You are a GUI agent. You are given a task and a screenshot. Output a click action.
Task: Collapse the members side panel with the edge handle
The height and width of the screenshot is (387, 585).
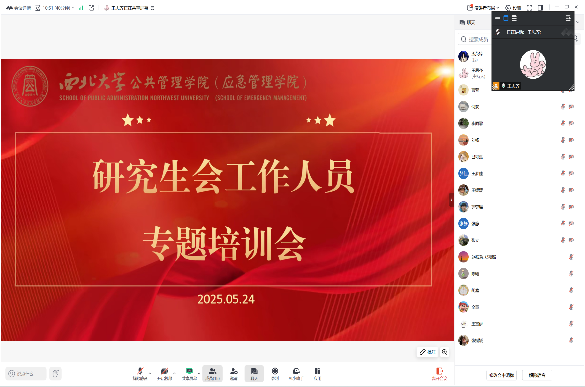point(451,200)
